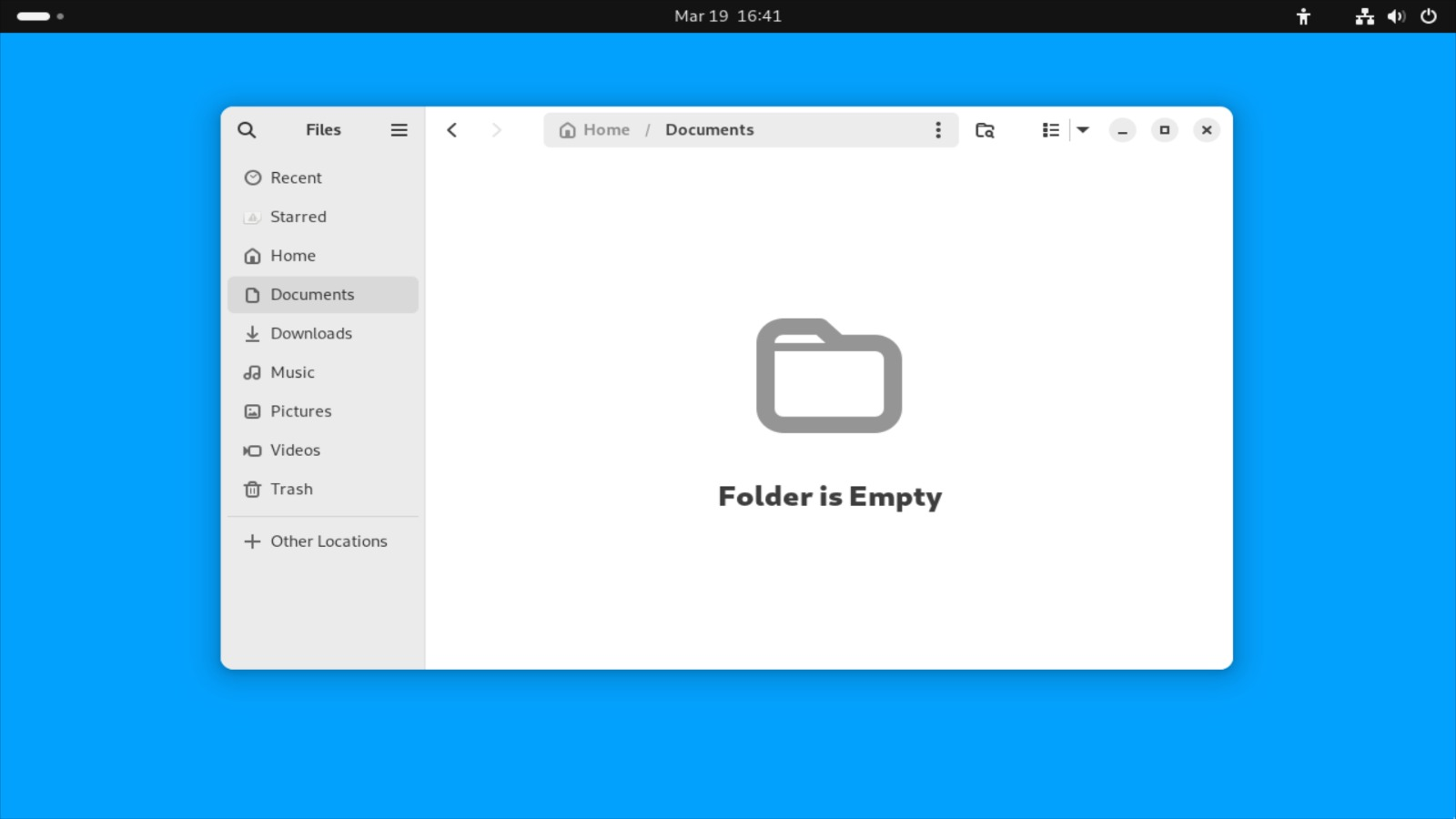
Task: Switch selection to the Pictures folder
Action: [x=300, y=410]
